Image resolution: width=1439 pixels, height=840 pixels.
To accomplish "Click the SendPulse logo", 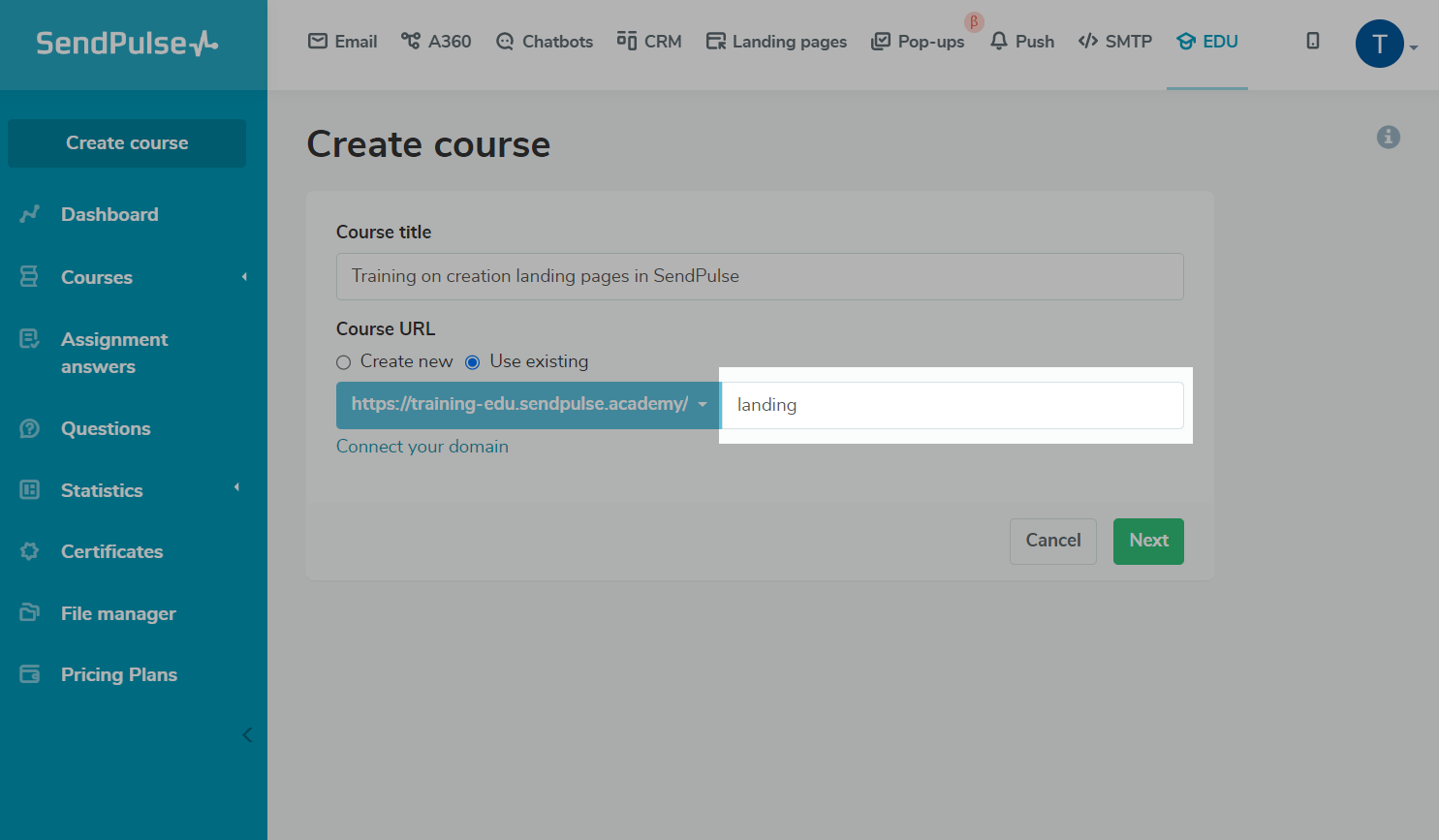I will (127, 44).
